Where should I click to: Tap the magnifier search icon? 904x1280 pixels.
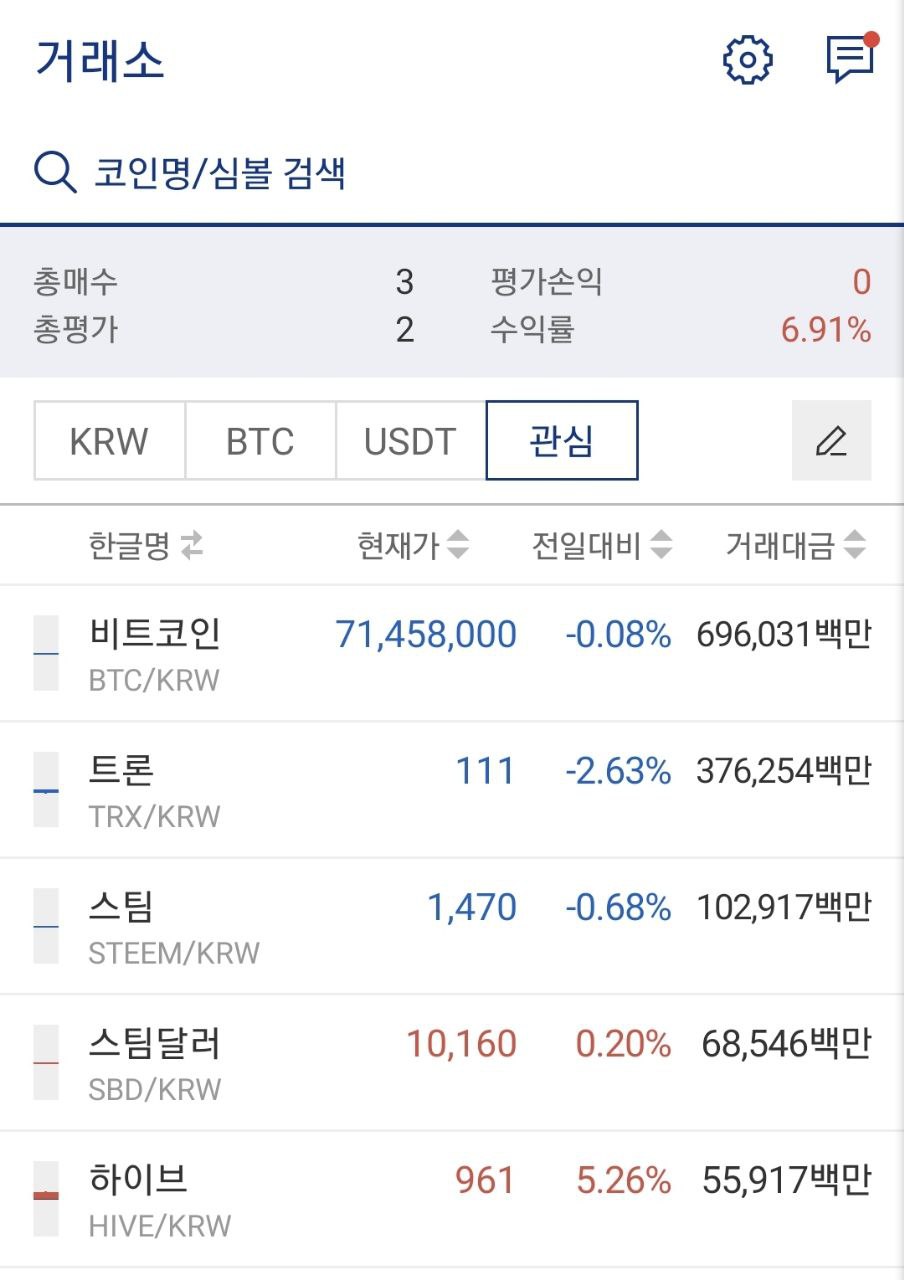(x=55, y=172)
